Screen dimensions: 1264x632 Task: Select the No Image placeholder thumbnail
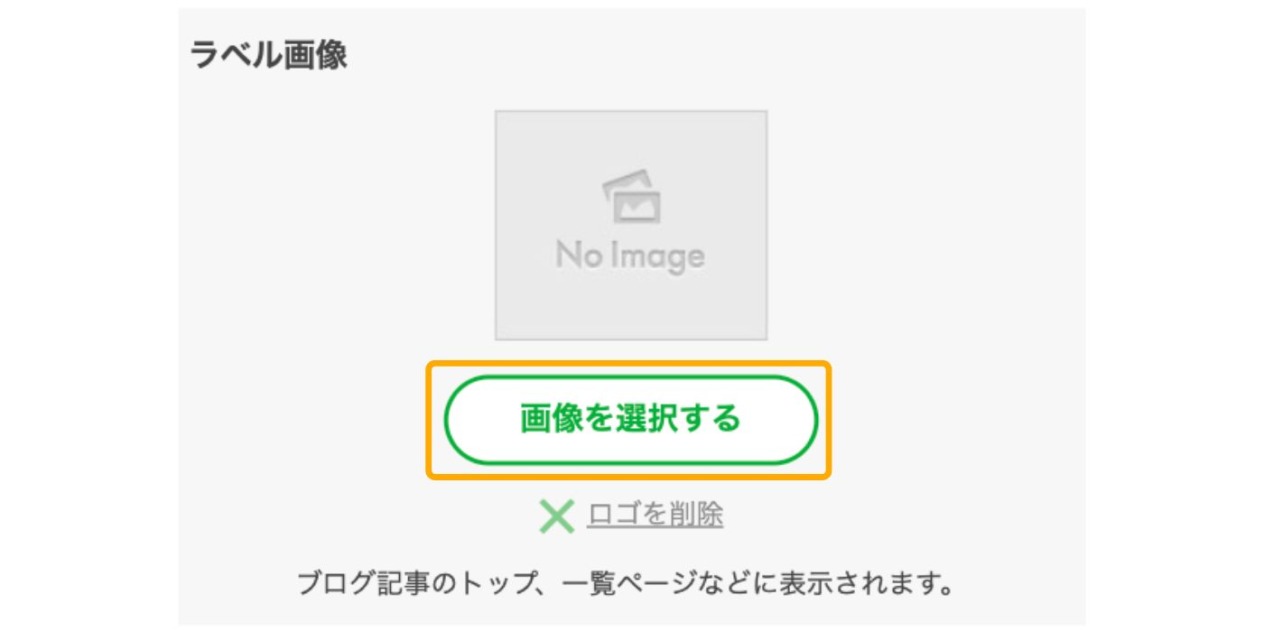click(x=631, y=225)
